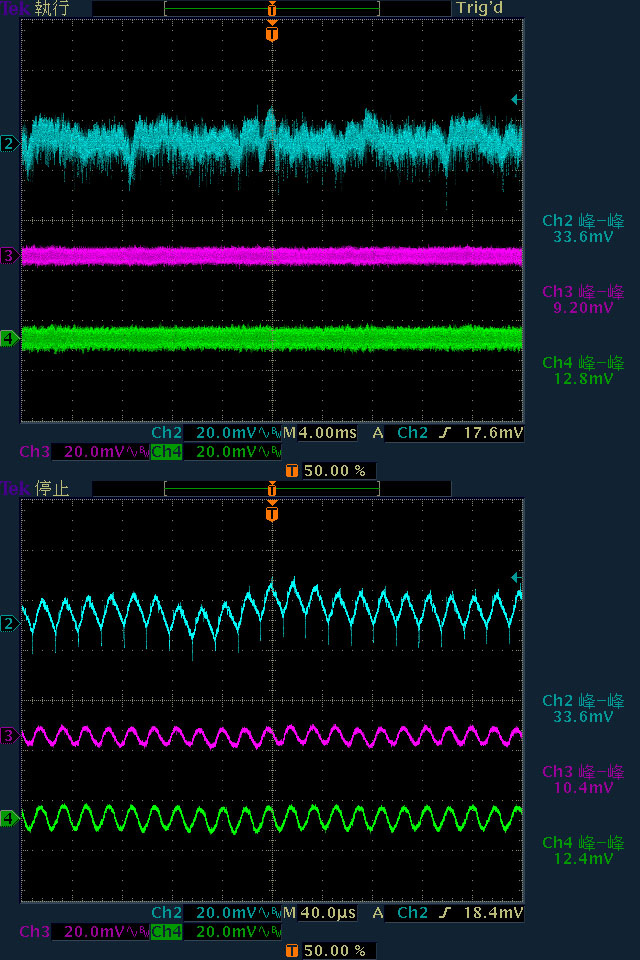Click the A Ch2 trigger source beside 17.6mV
The height and width of the screenshot is (960, 640).
[x=400, y=433]
